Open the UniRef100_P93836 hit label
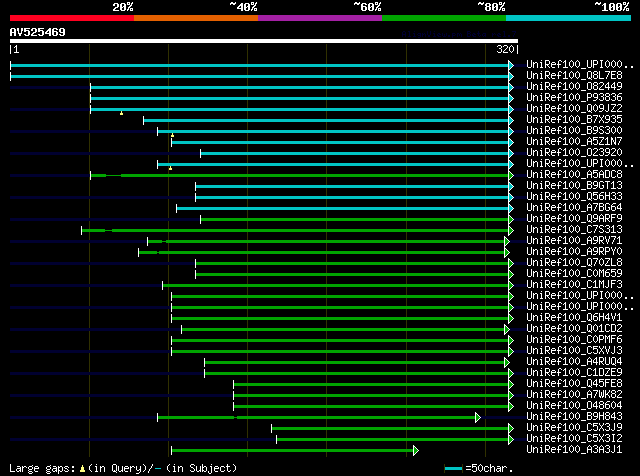Screen dimensions: 640x476 [x=574, y=98]
